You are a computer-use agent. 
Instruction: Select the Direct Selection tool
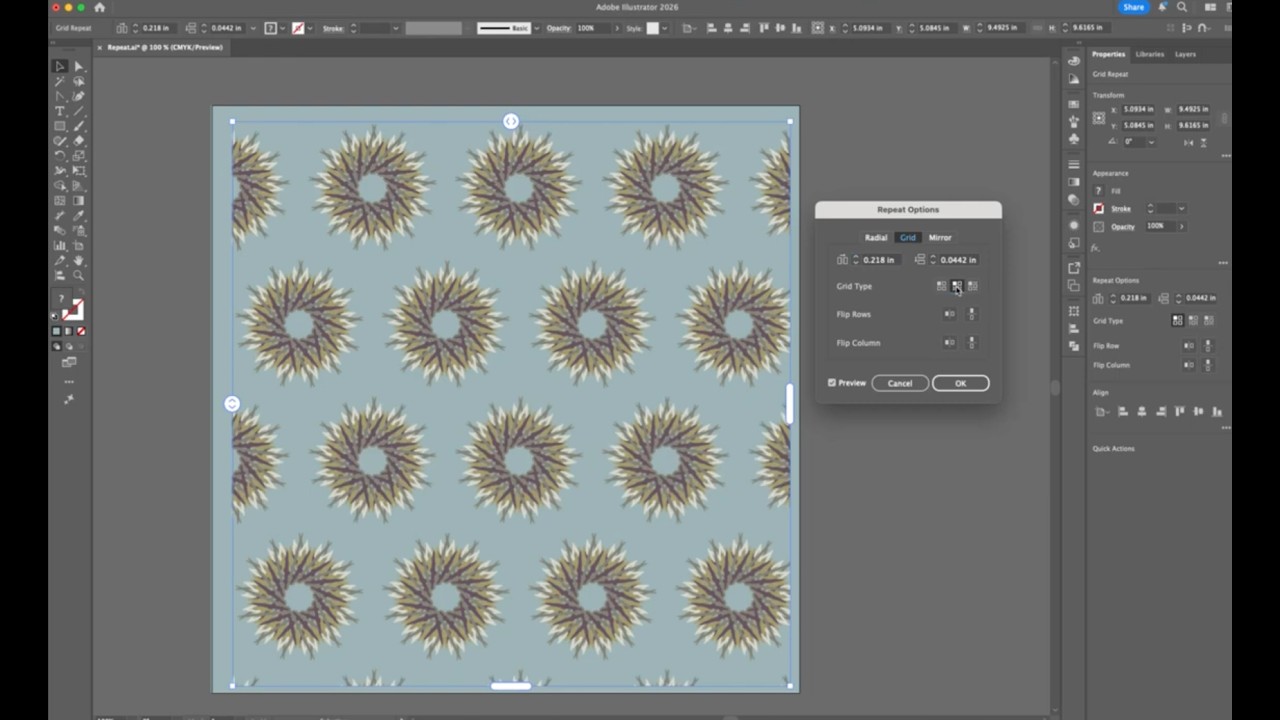(x=79, y=66)
